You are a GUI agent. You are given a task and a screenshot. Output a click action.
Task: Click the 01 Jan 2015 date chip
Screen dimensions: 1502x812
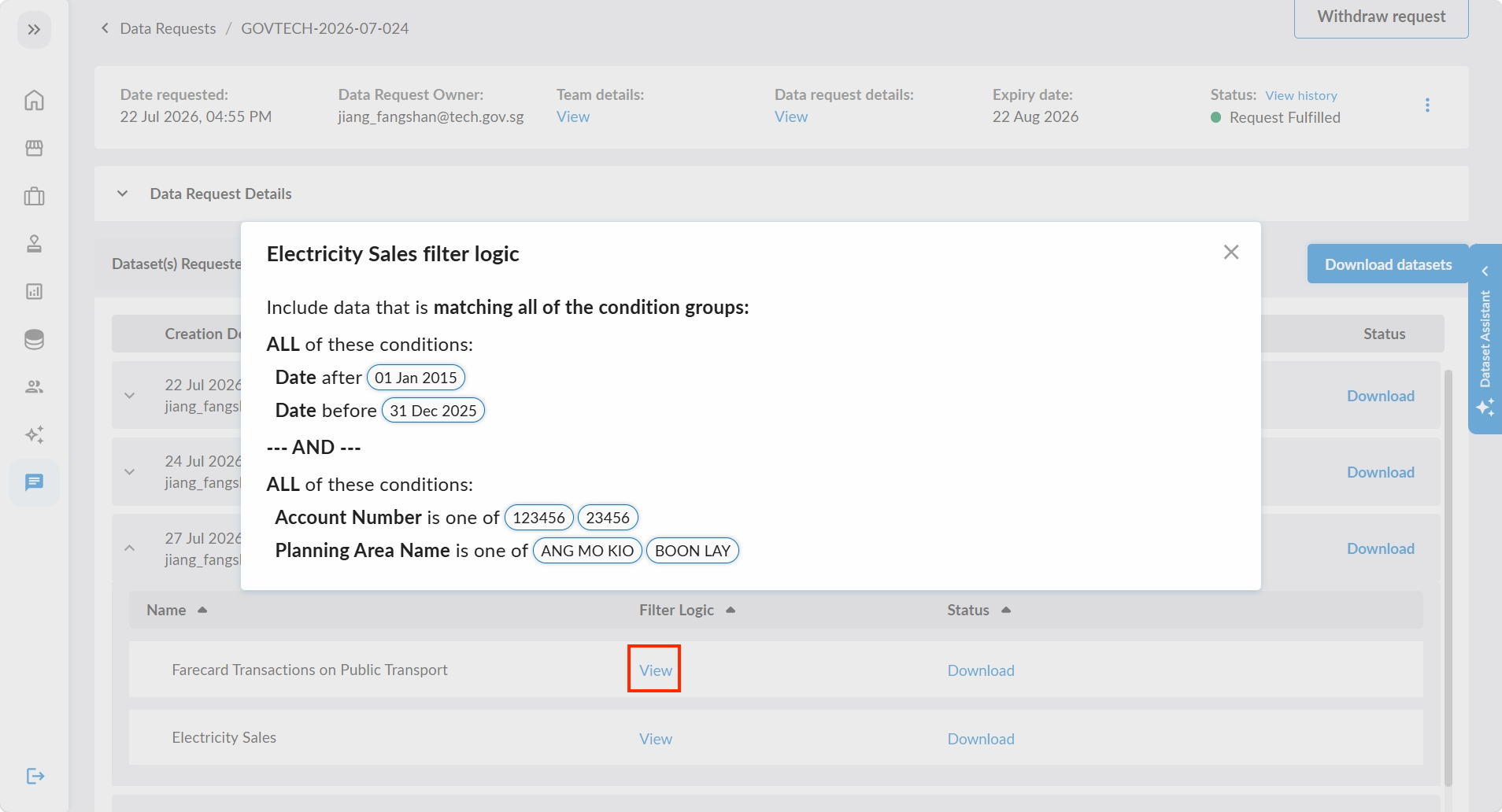pos(416,378)
